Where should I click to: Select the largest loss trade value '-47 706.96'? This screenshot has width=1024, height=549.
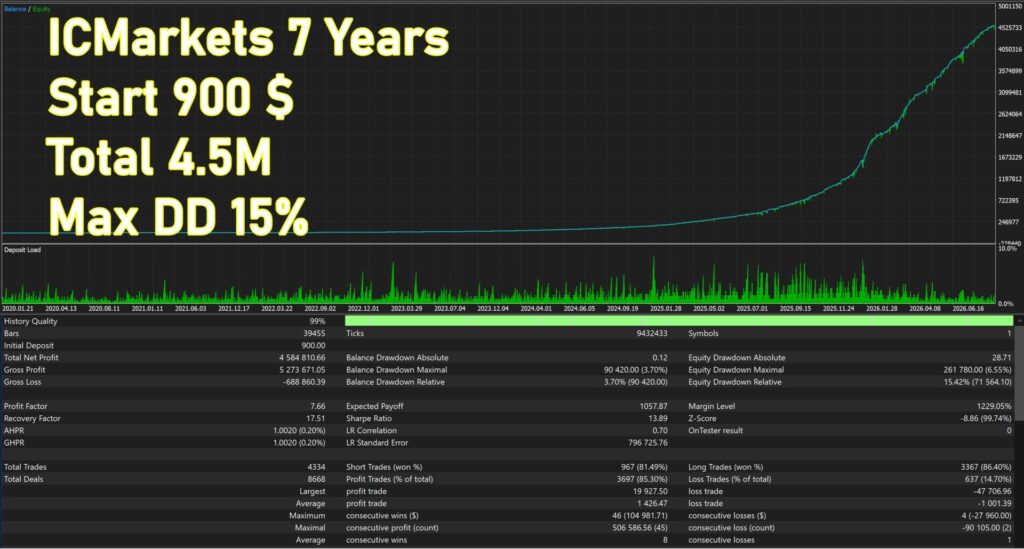click(992, 492)
